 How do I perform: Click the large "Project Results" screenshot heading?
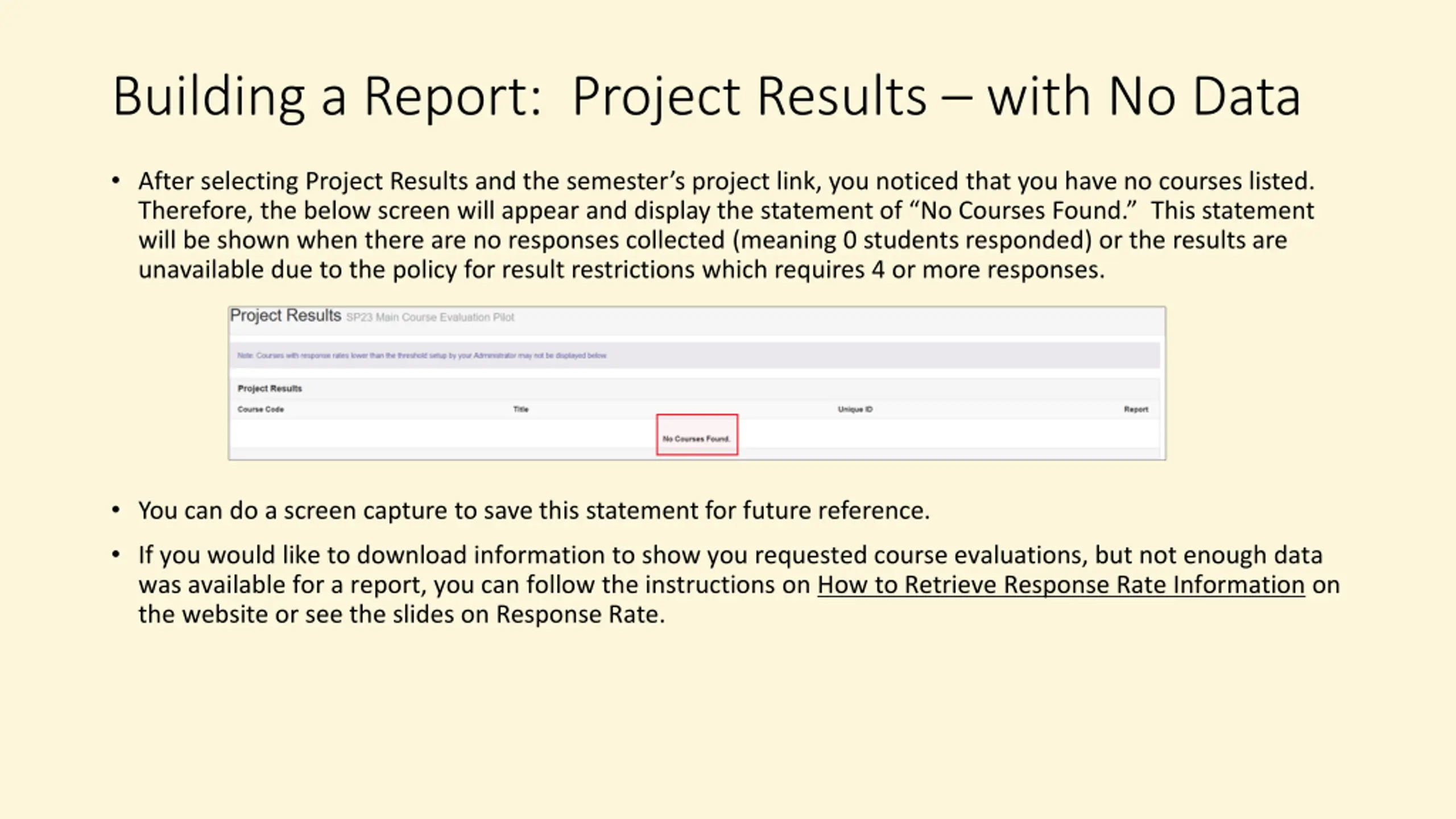coord(286,315)
